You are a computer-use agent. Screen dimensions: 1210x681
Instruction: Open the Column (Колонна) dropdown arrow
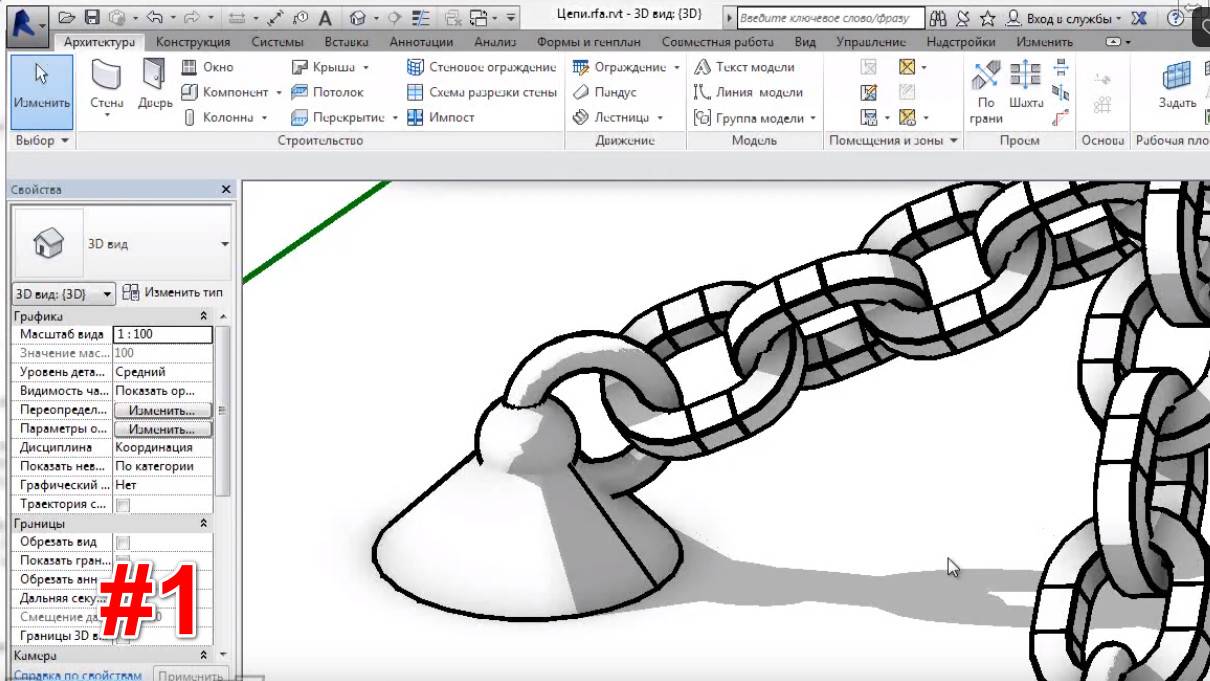(265, 118)
